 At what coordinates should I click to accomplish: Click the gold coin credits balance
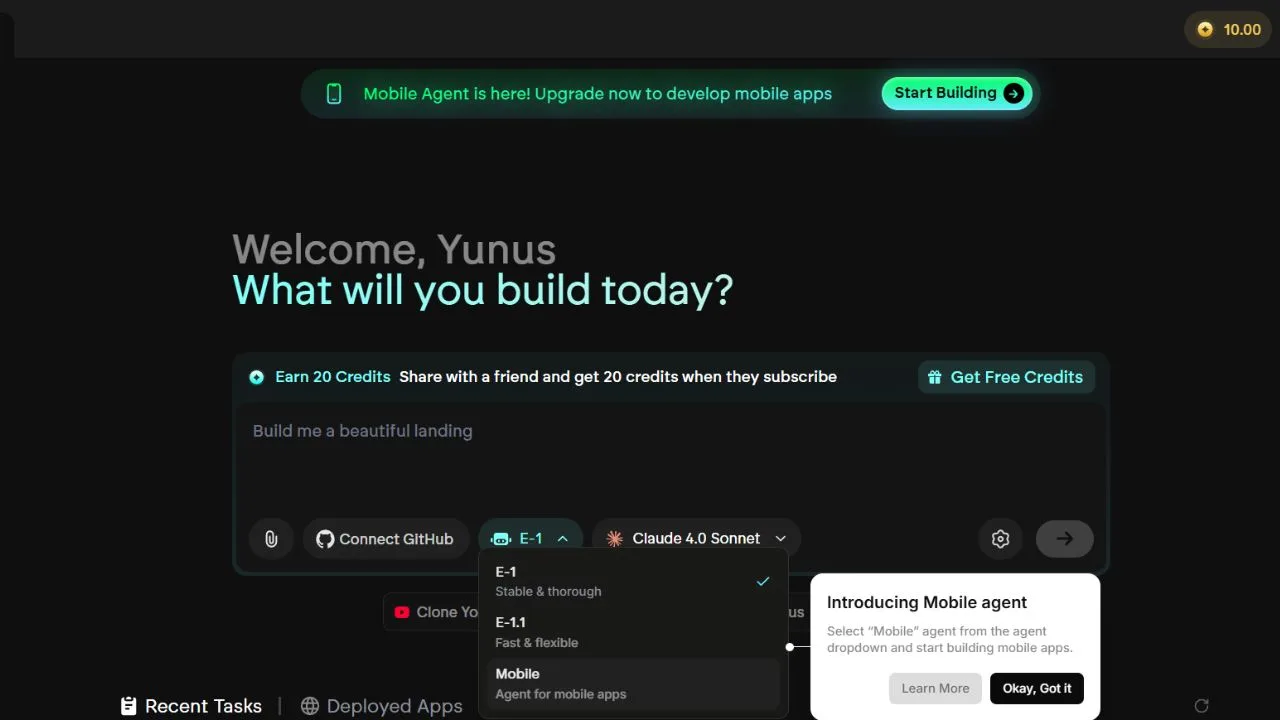pyautogui.click(x=1228, y=30)
